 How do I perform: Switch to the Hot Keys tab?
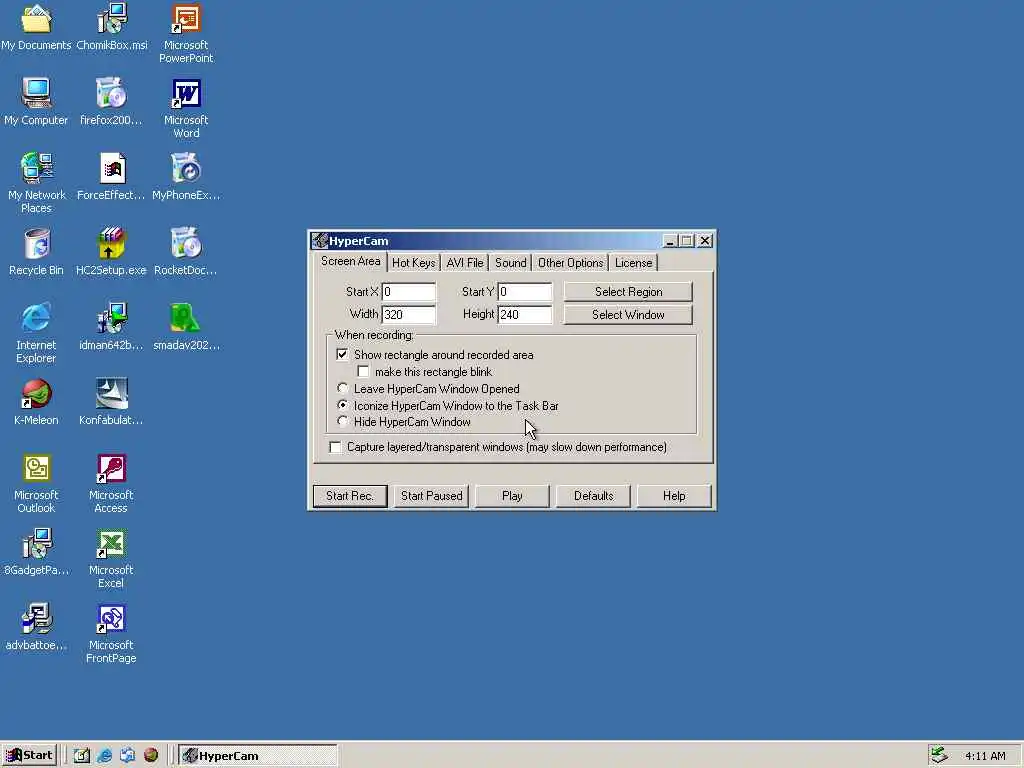[413, 263]
